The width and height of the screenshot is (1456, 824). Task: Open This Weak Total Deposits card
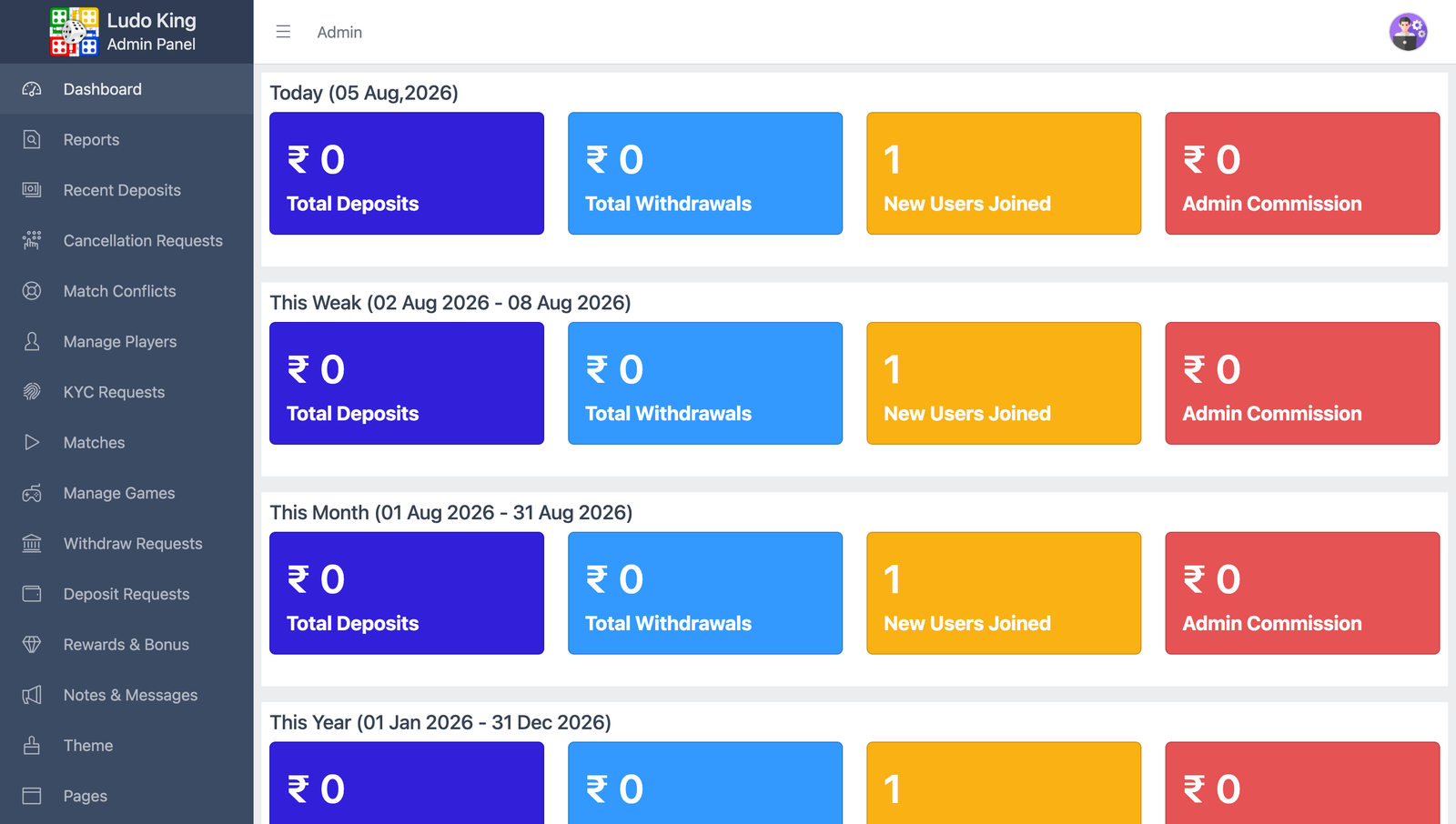(x=407, y=383)
